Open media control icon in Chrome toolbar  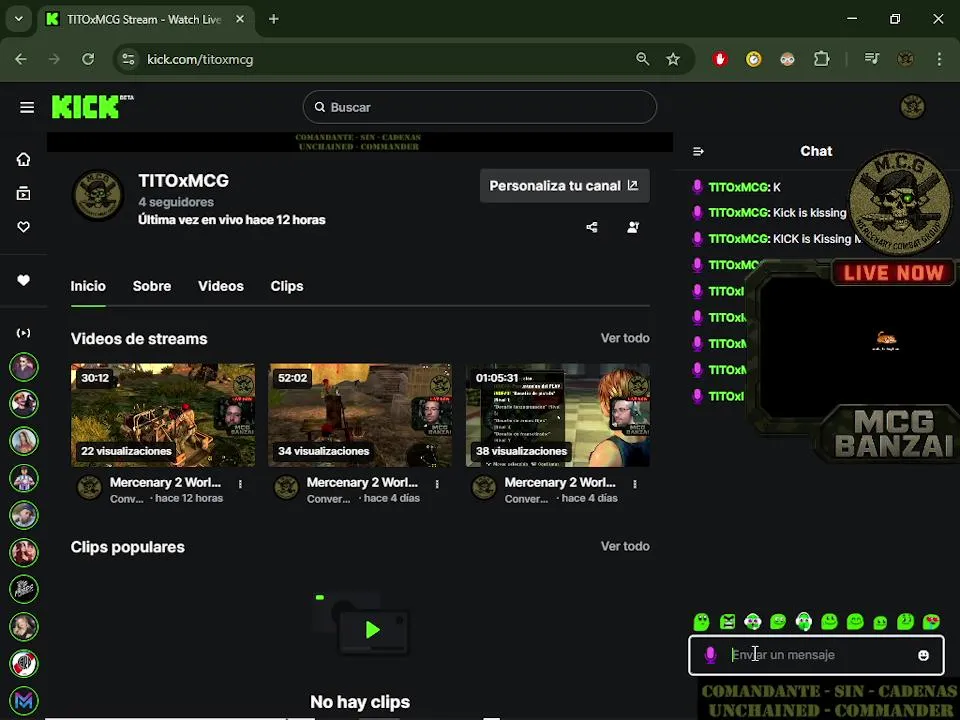coord(872,59)
